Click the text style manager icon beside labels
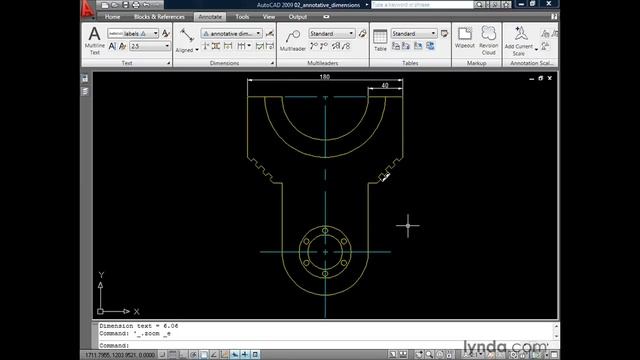Screen dimensions: 640x360 pos(165,33)
